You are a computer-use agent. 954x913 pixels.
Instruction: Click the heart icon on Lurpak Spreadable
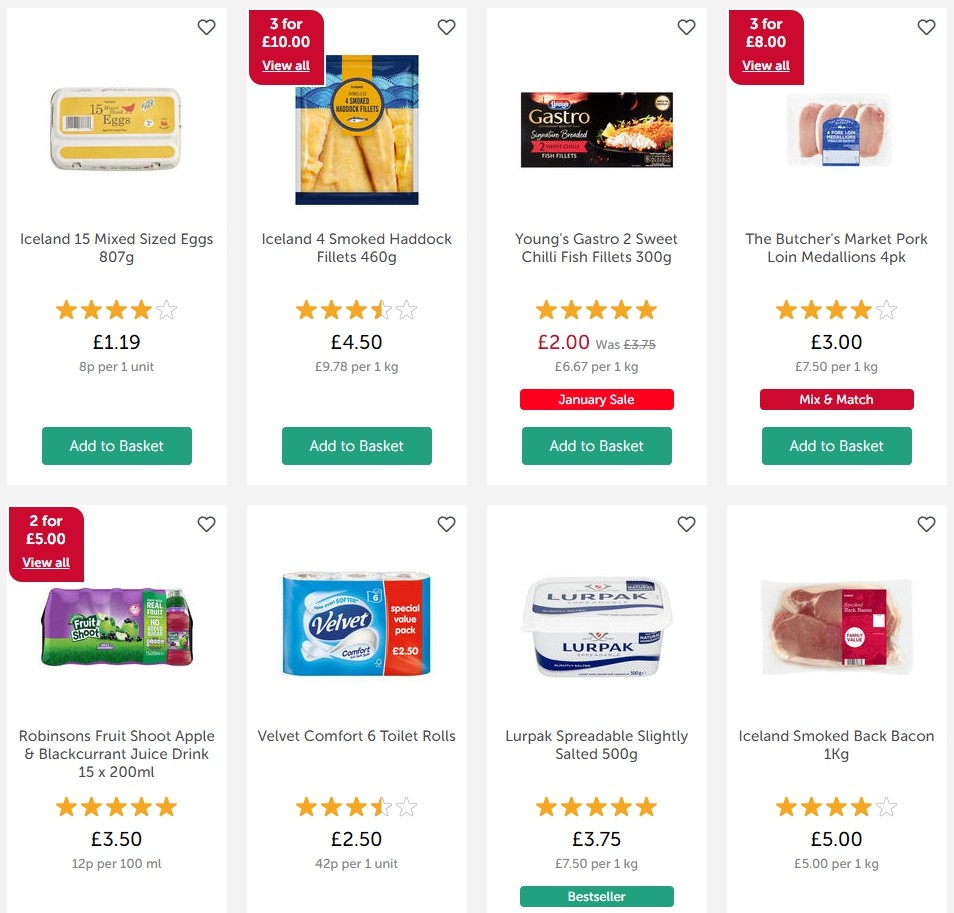pos(686,523)
